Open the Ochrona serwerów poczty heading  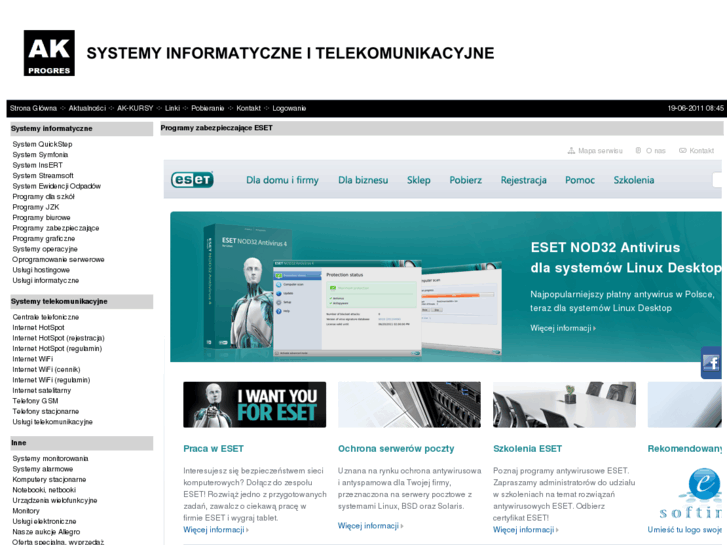click(x=396, y=449)
